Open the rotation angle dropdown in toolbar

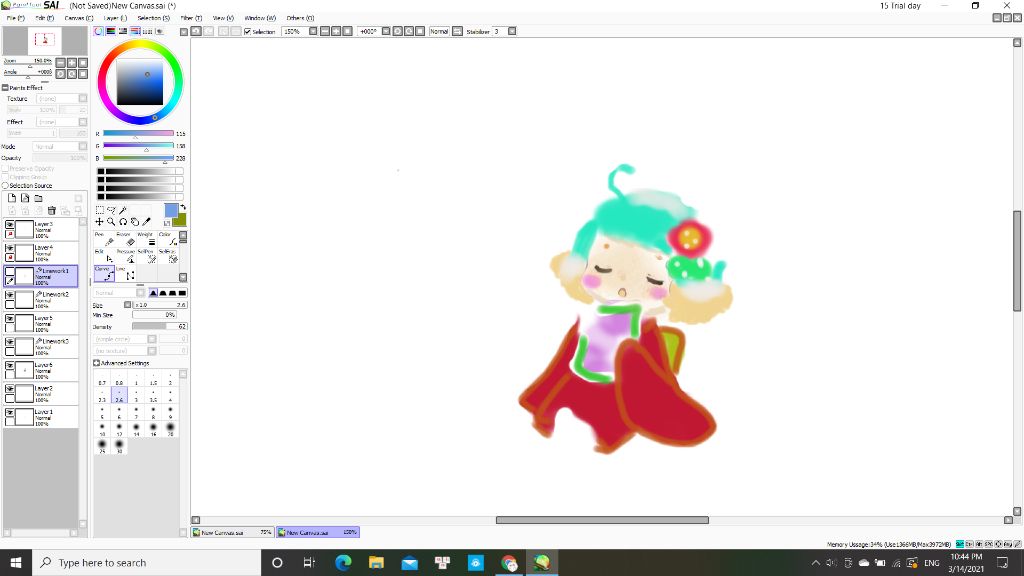[x=386, y=31]
